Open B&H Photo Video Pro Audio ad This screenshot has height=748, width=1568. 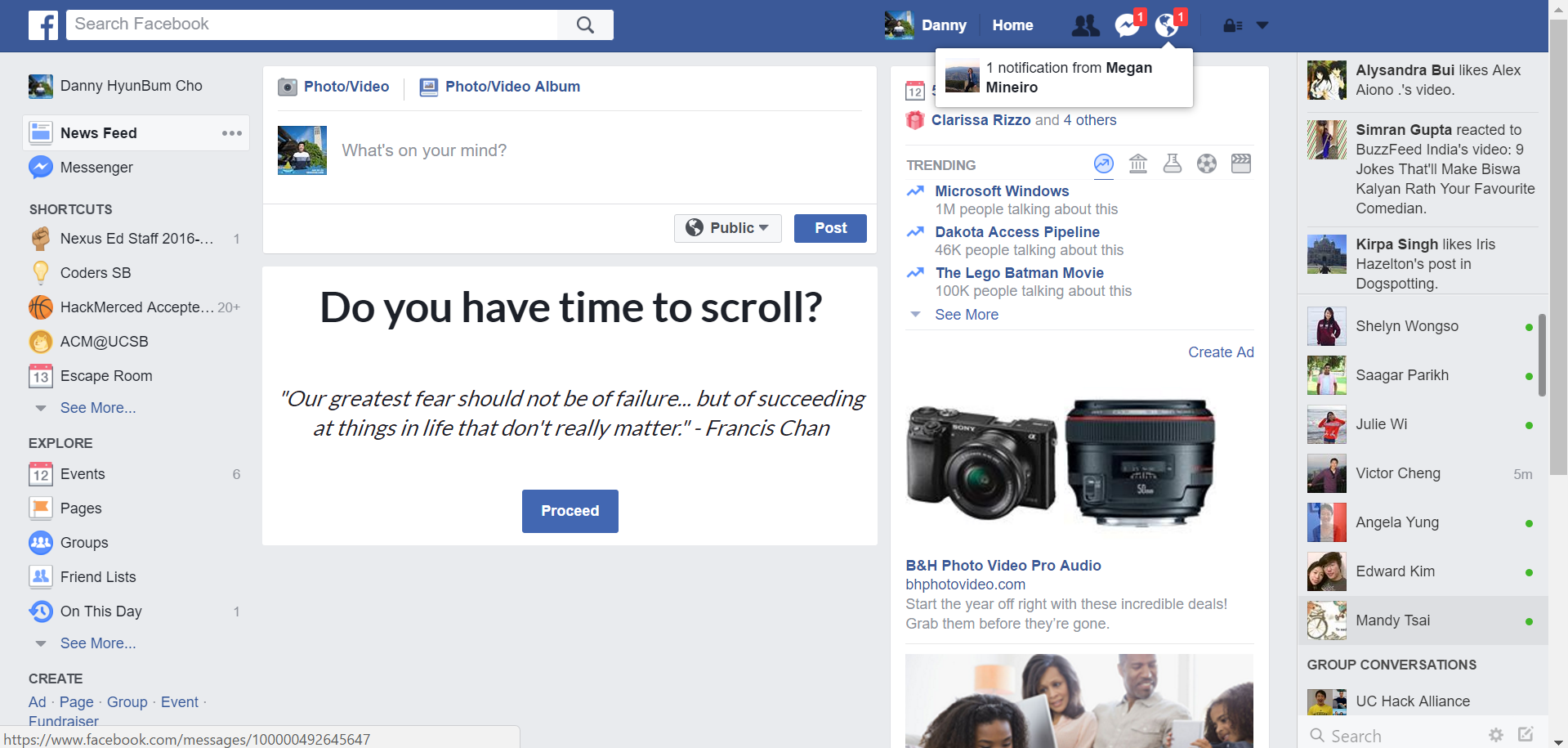tap(1003, 566)
